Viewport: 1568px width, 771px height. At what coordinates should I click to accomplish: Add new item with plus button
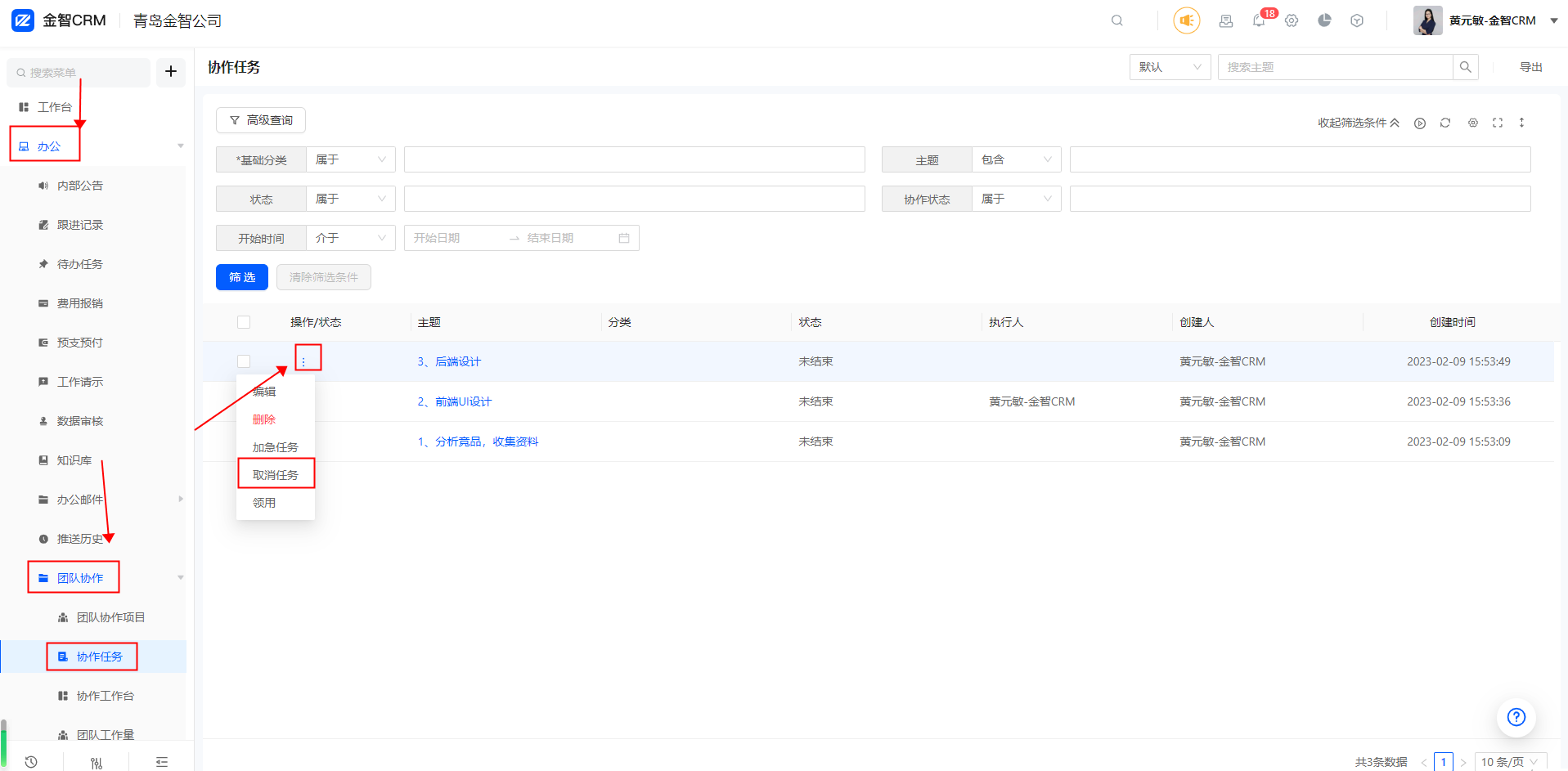tap(171, 72)
